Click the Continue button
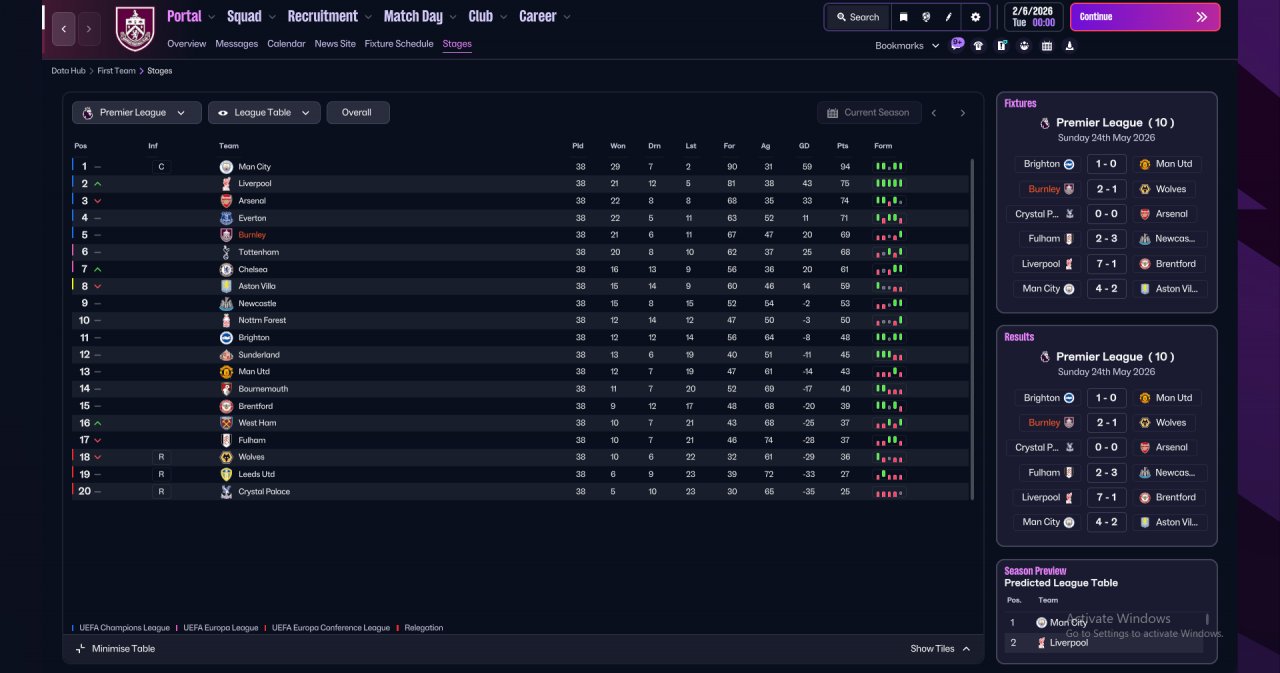 click(x=1145, y=17)
